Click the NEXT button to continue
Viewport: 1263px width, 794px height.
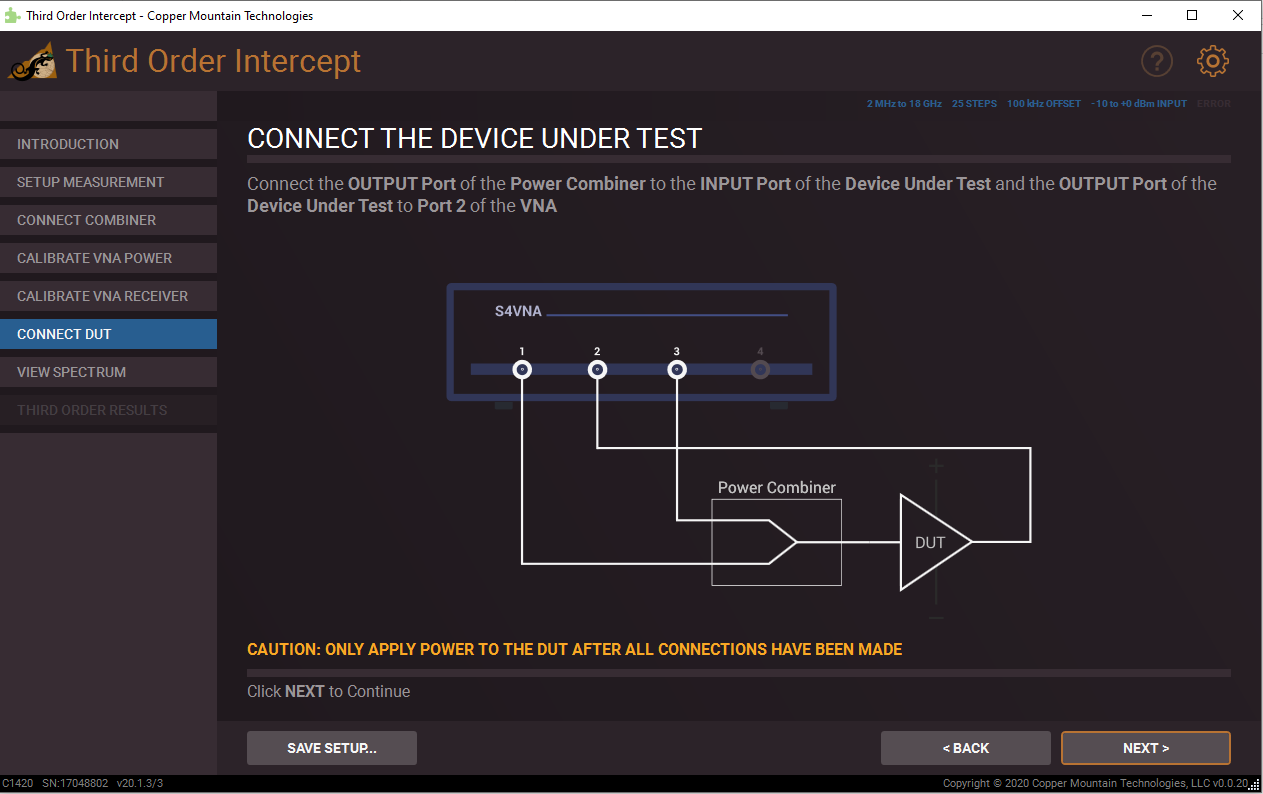pos(1145,747)
